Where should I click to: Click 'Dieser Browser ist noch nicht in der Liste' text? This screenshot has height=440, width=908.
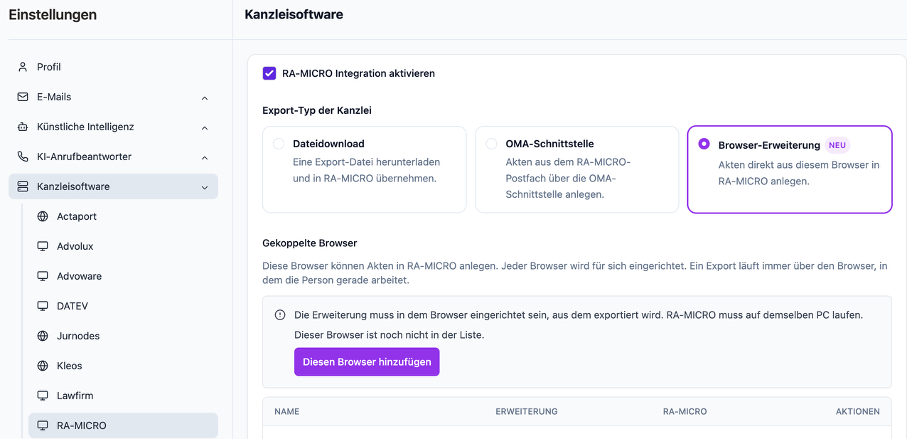point(389,335)
